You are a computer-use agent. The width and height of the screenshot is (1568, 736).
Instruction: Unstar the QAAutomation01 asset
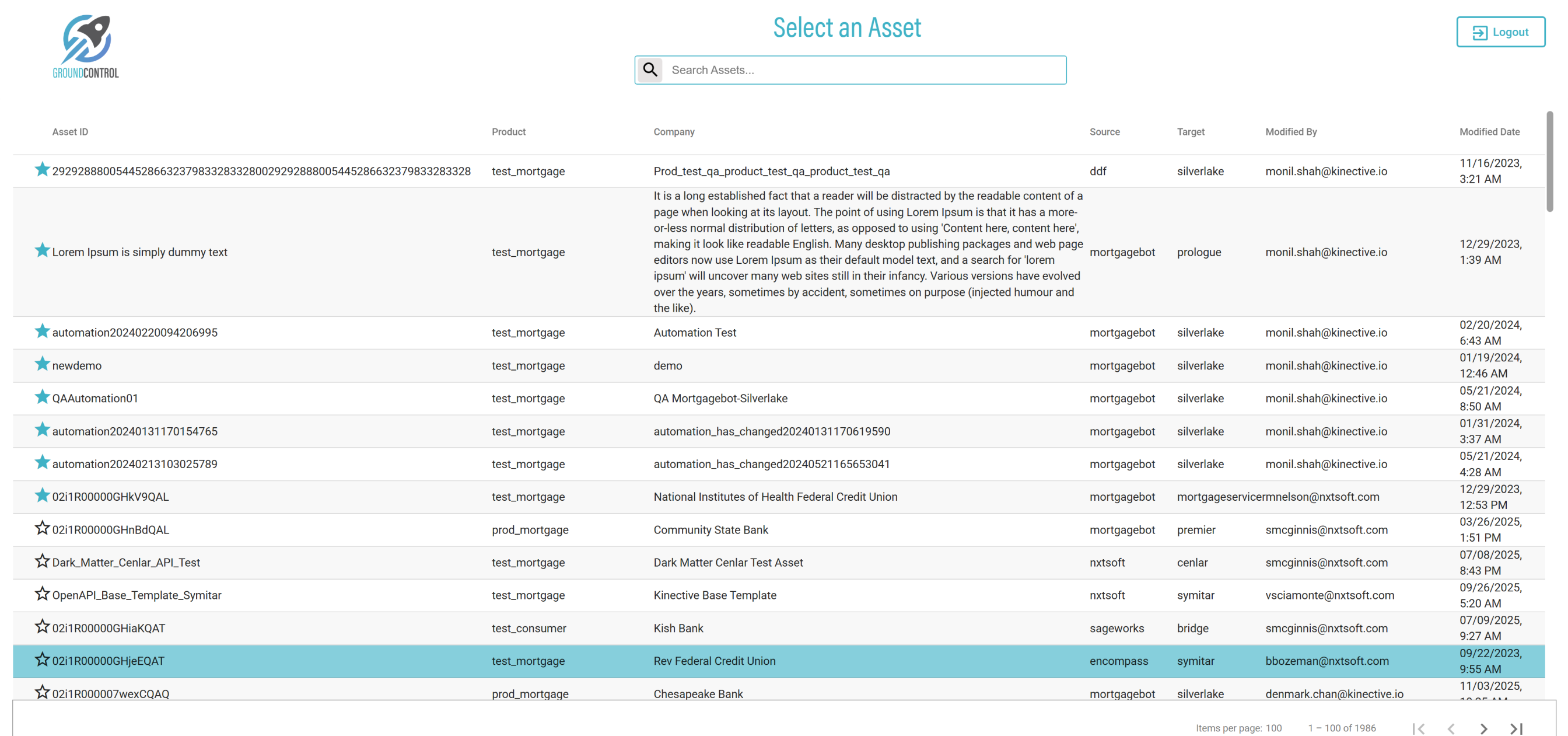click(x=41, y=397)
